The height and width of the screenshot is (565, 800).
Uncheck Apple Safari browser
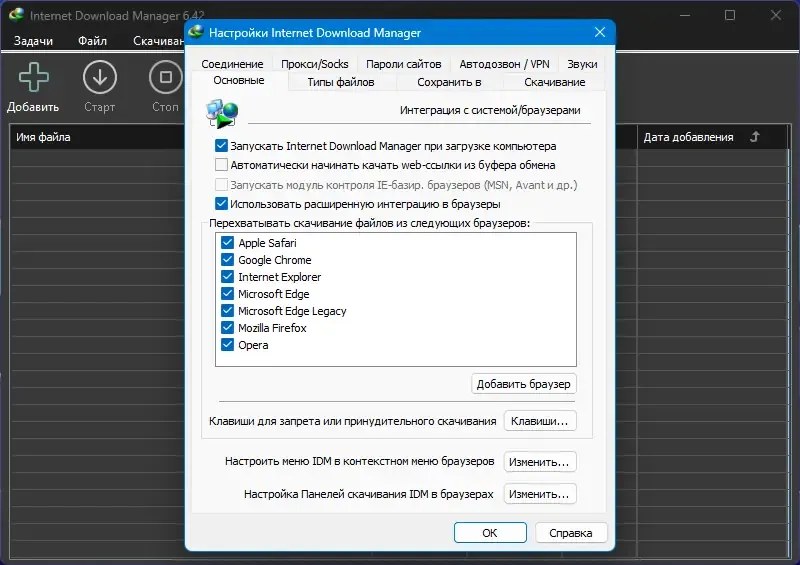pos(227,242)
